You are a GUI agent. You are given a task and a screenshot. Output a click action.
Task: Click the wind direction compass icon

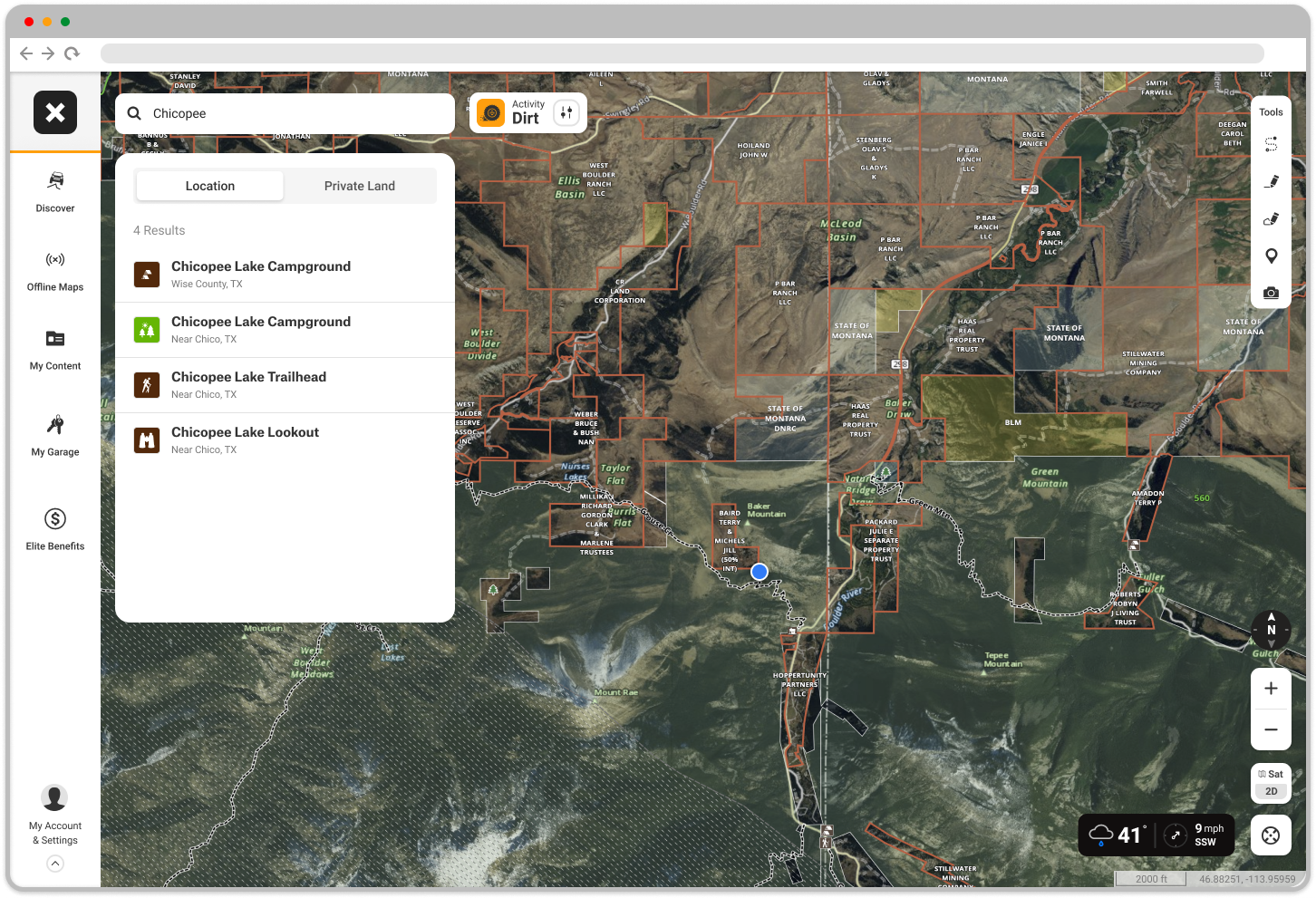[x=1176, y=835]
